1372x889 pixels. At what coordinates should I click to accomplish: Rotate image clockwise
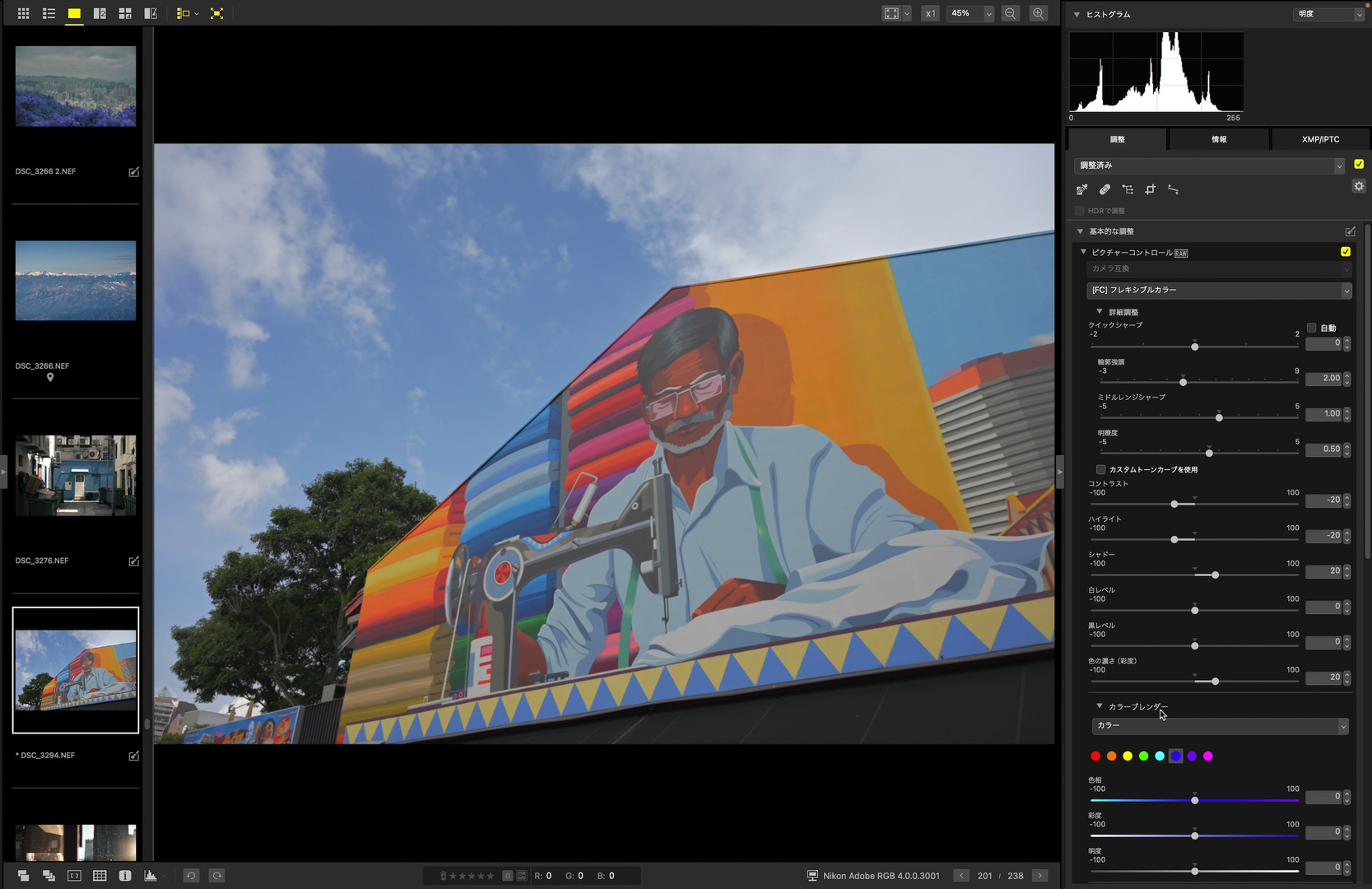coord(217,876)
